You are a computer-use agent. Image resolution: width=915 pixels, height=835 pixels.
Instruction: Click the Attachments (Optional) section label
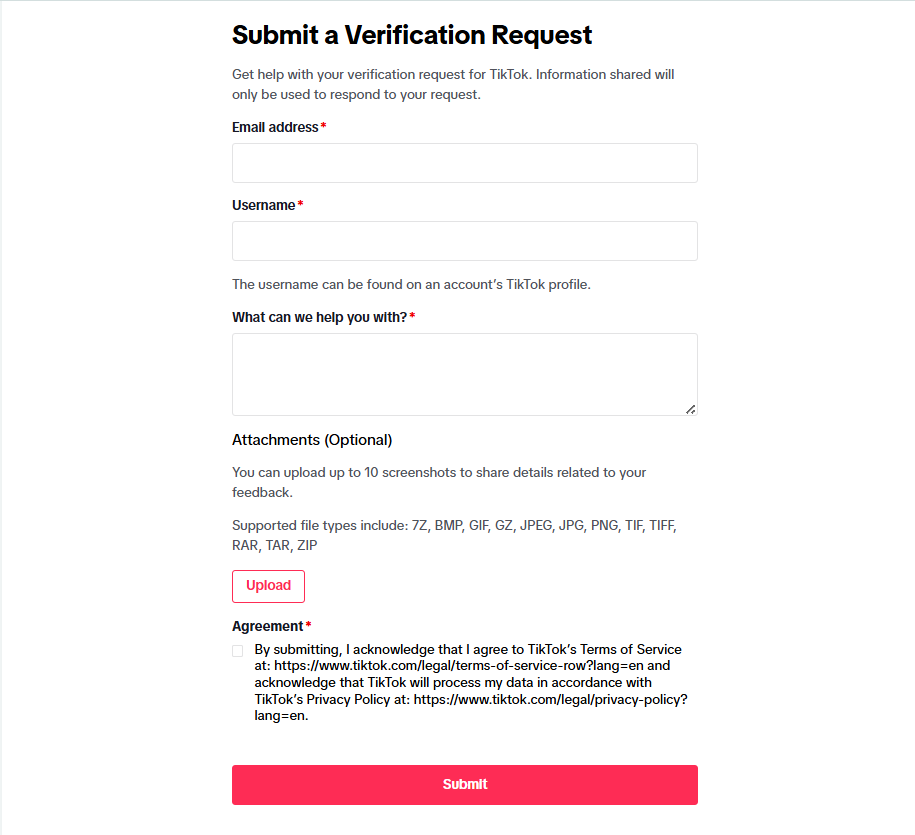312,440
